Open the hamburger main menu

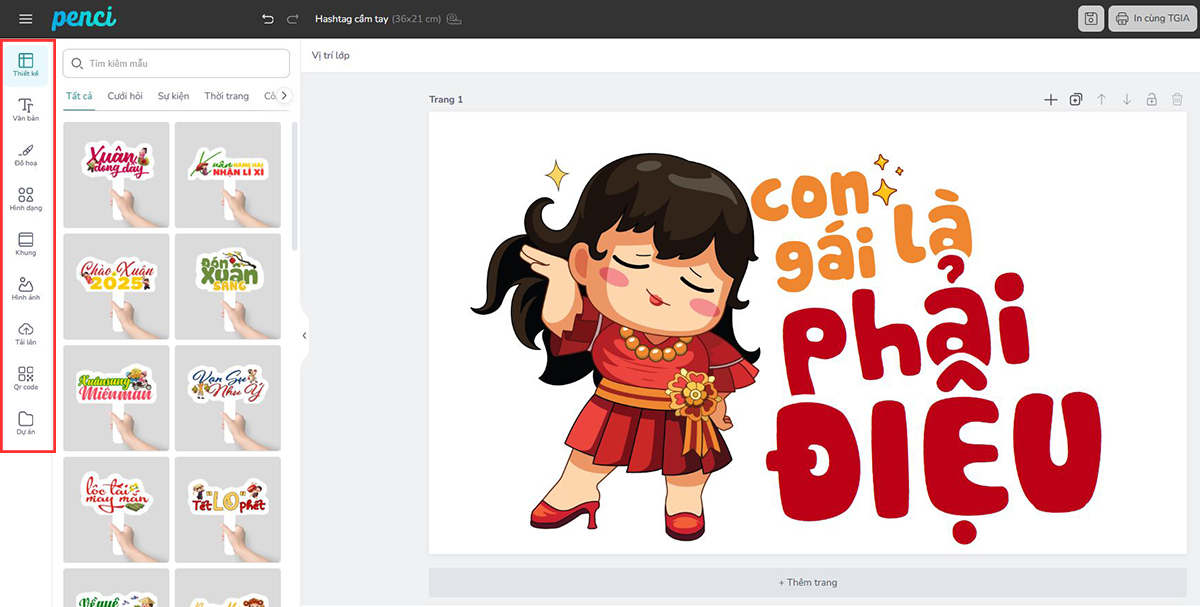click(x=25, y=19)
